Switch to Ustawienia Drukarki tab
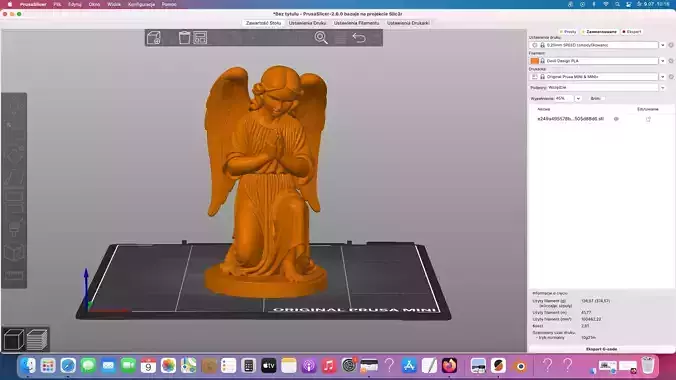 [408, 23]
